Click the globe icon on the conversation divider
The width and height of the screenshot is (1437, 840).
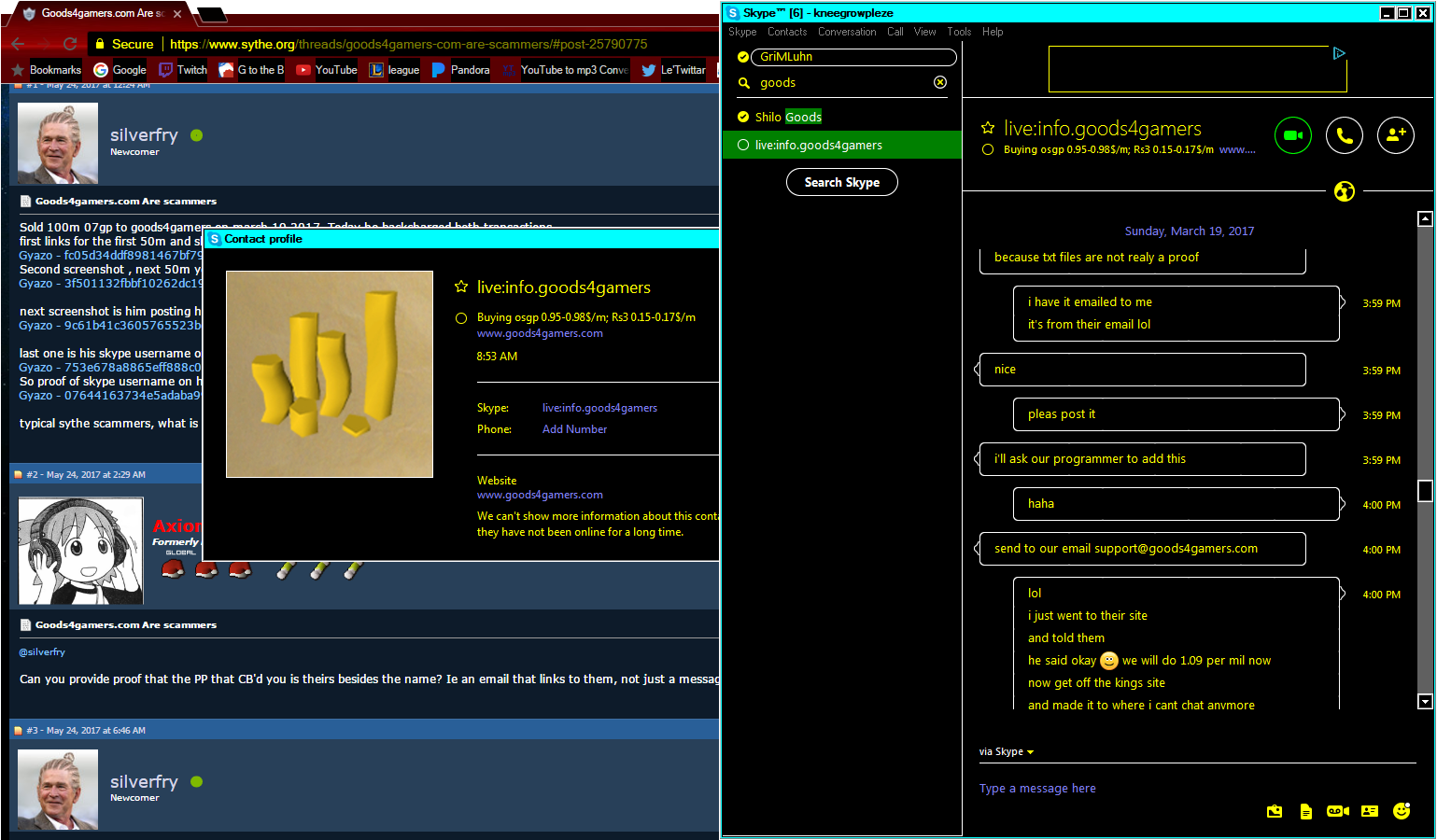pyautogui.click(x=1345, y=191)
